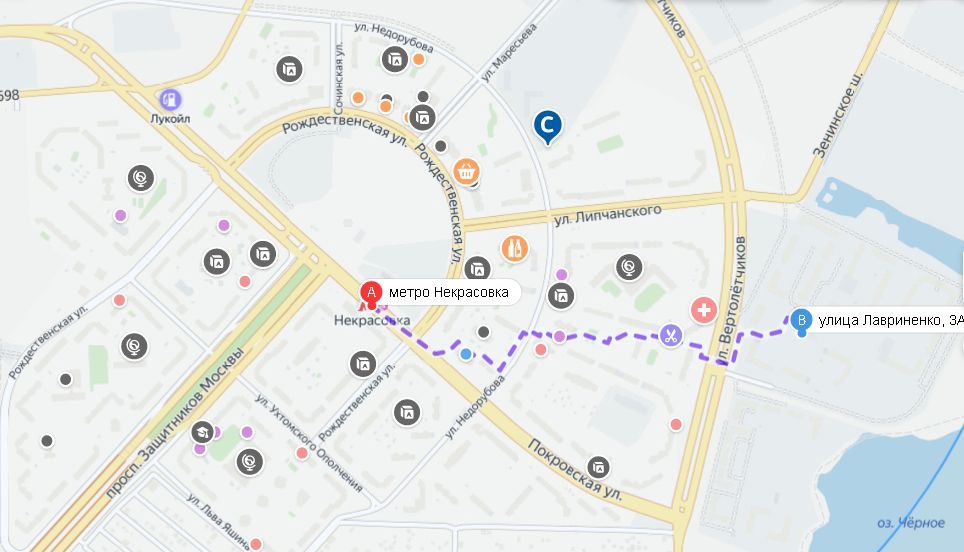Click the ул. Липчанского street label
This screenshot has height=552, width=964.
(607, 215)
